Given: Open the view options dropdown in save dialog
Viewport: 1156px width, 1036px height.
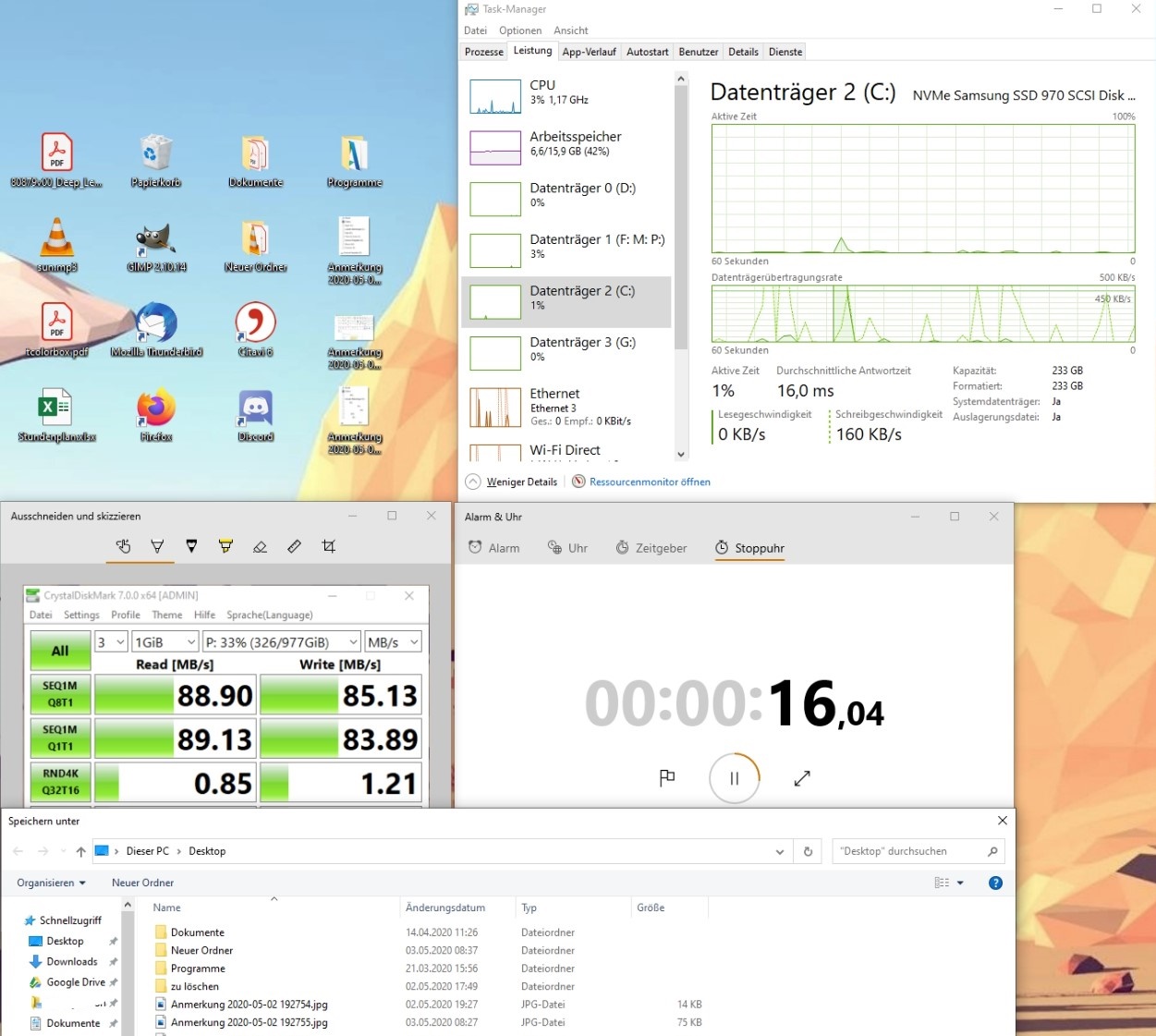Looking at the screenshot, I should 960,883.
